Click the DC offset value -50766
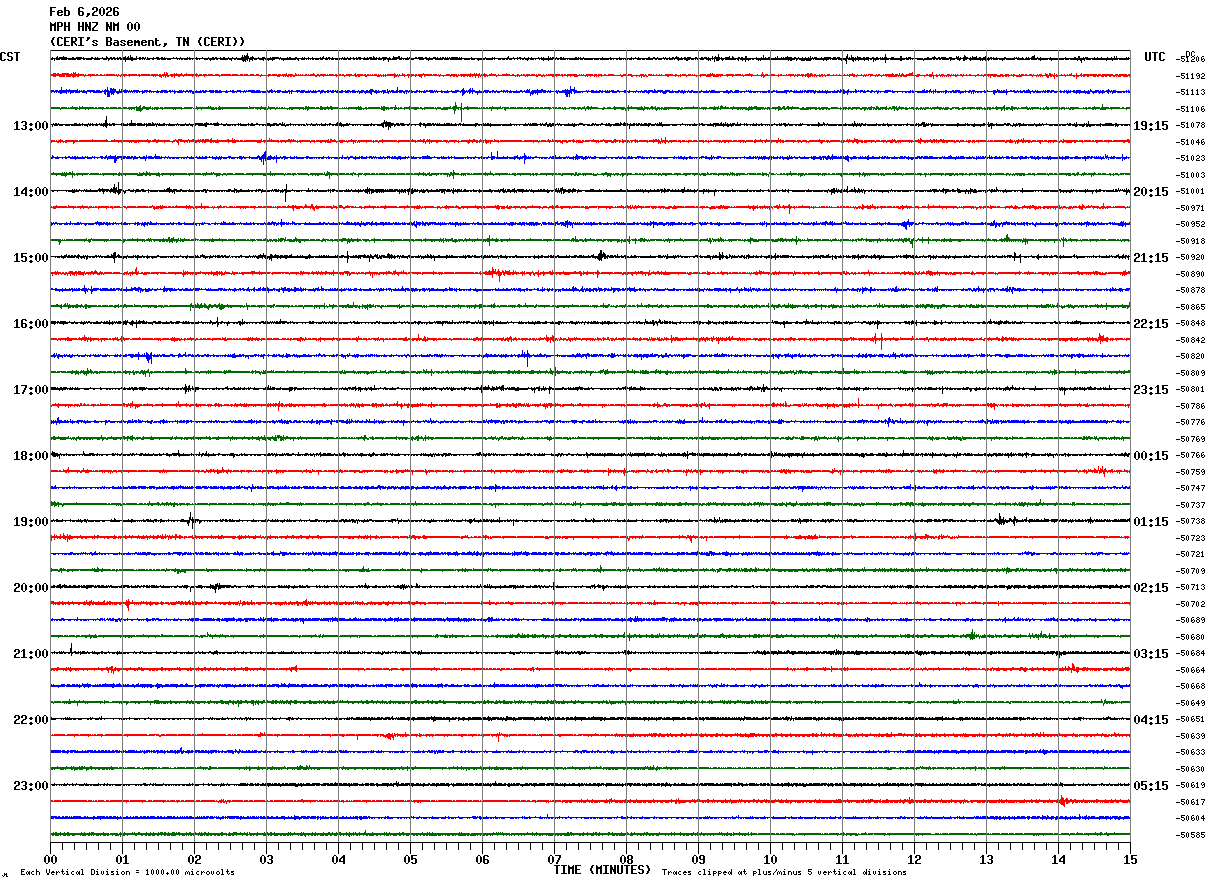The height and width of the screenshot is (886, 1210). (1191, 456)
